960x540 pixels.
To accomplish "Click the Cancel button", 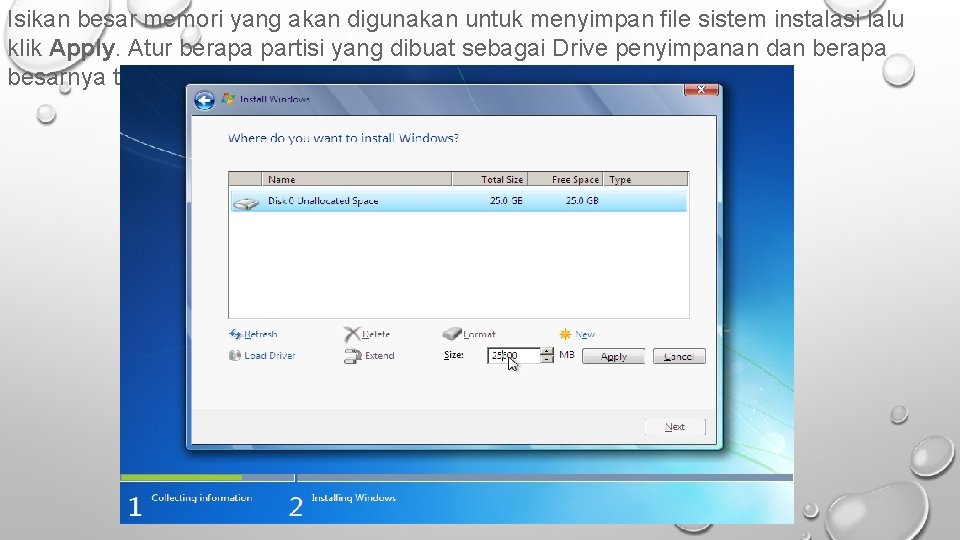I will [x=679, y=356].
